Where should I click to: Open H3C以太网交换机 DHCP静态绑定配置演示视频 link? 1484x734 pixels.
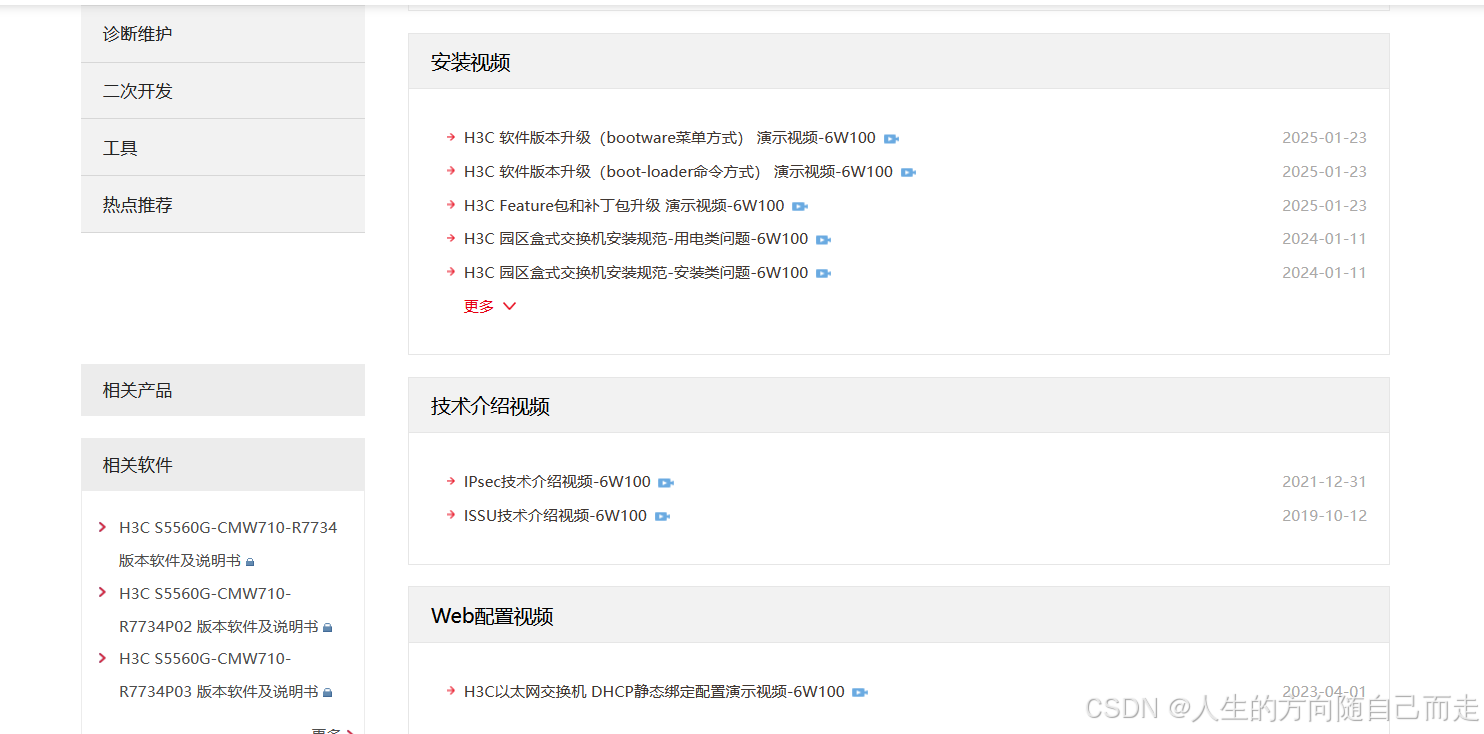click(654, 692)
